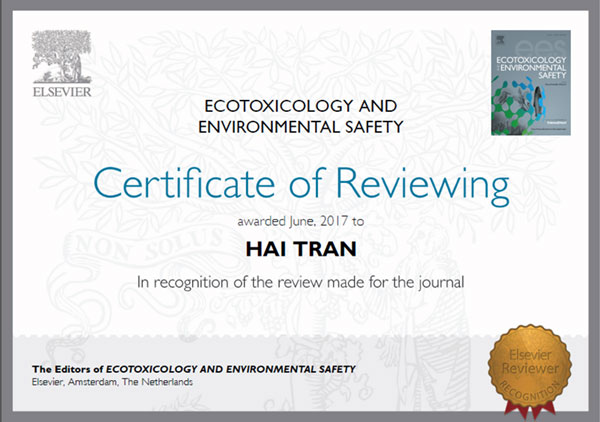This screenshot has height=422, width=600.
Task: Click 'The Editors of ECOTOXICOLOGY AND ENVIRONMENTAL SAFETY'
Action: pos(194,369)
